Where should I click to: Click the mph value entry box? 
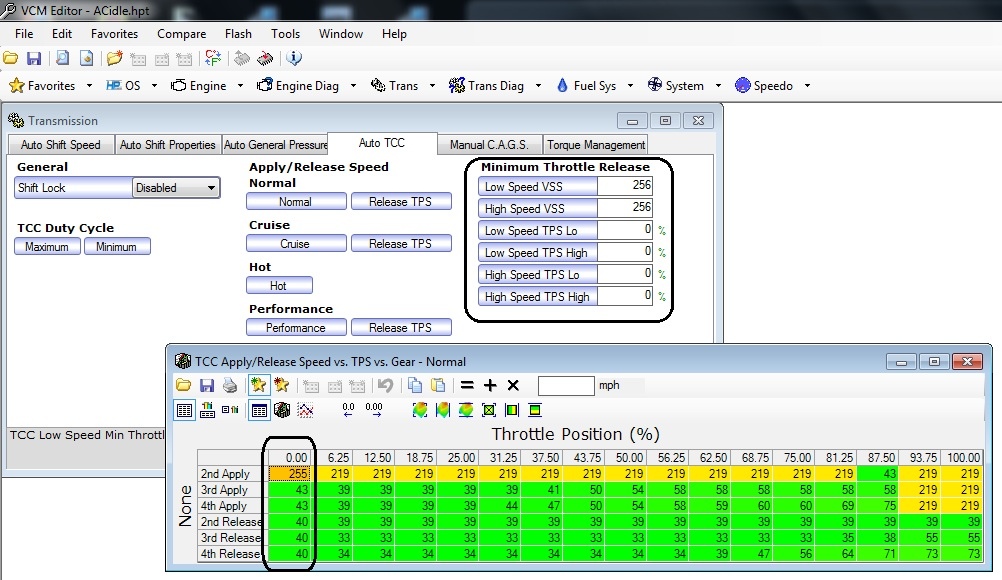(x=566, y=386)
